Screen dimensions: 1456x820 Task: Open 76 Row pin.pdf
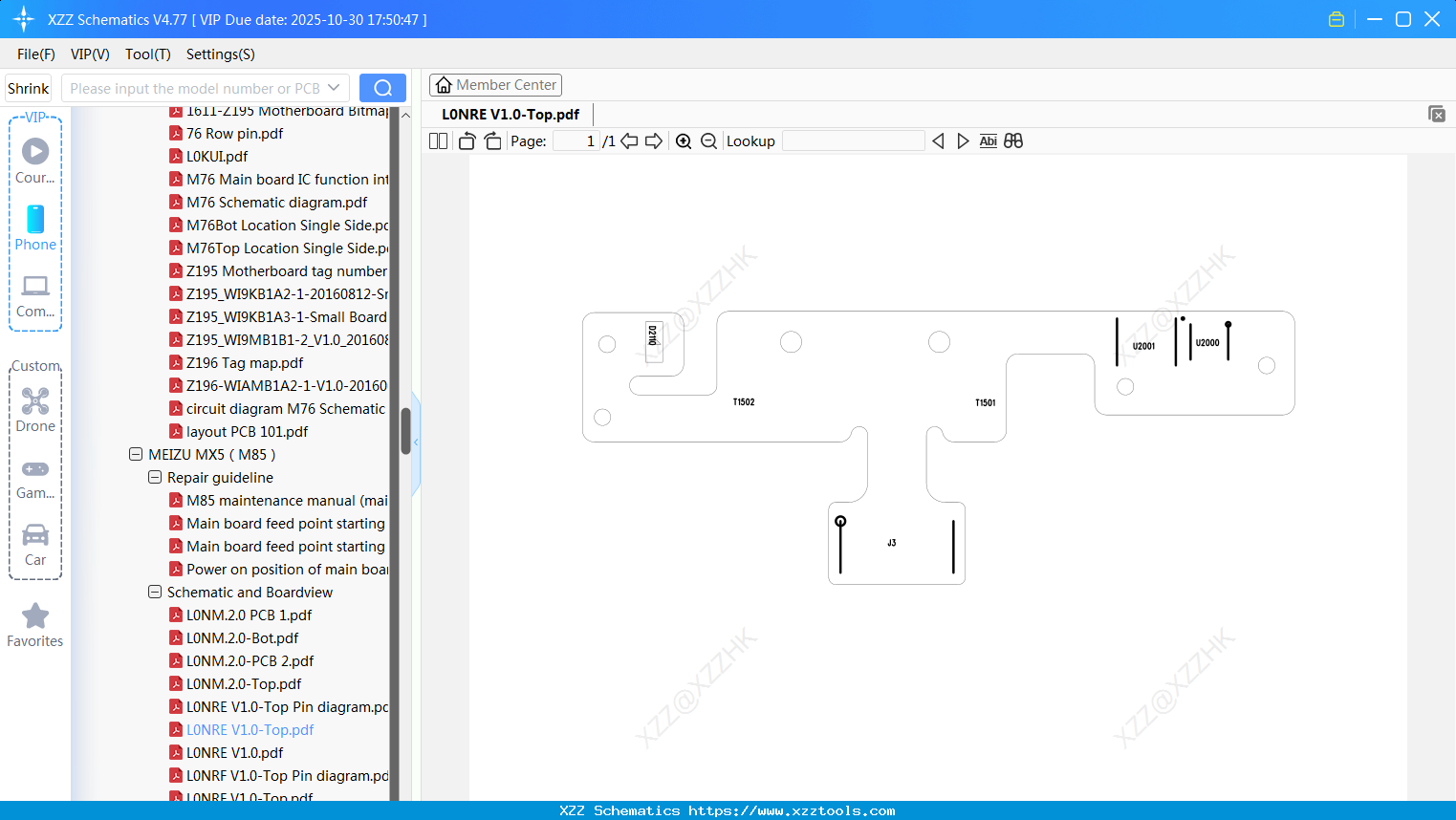[x=234, y=134]
